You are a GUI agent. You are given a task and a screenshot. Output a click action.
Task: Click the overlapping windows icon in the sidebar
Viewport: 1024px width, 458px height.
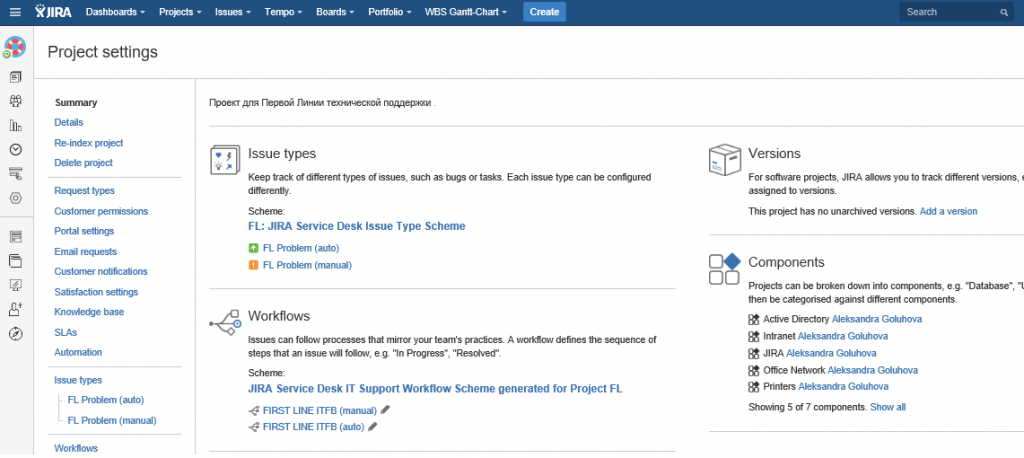tap(16, 261)
